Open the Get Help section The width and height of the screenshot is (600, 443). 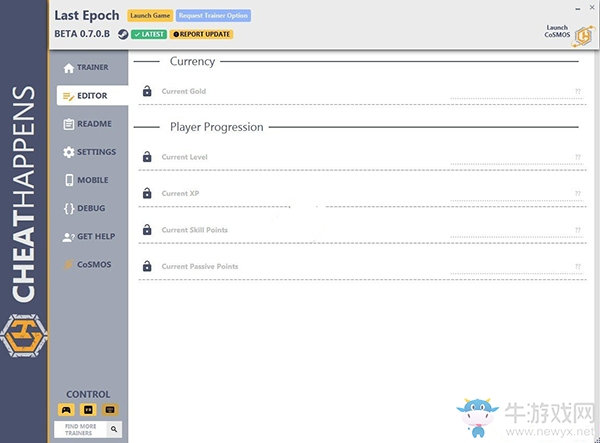coord(89,236)
